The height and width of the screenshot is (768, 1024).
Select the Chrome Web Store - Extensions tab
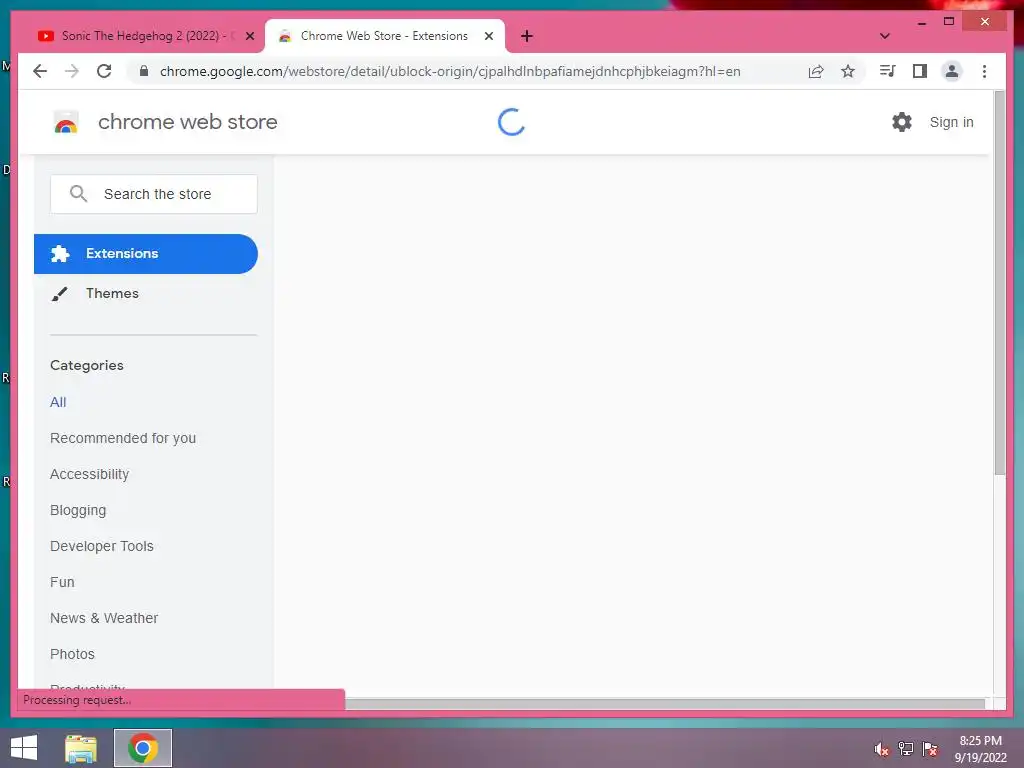(385, 36)
